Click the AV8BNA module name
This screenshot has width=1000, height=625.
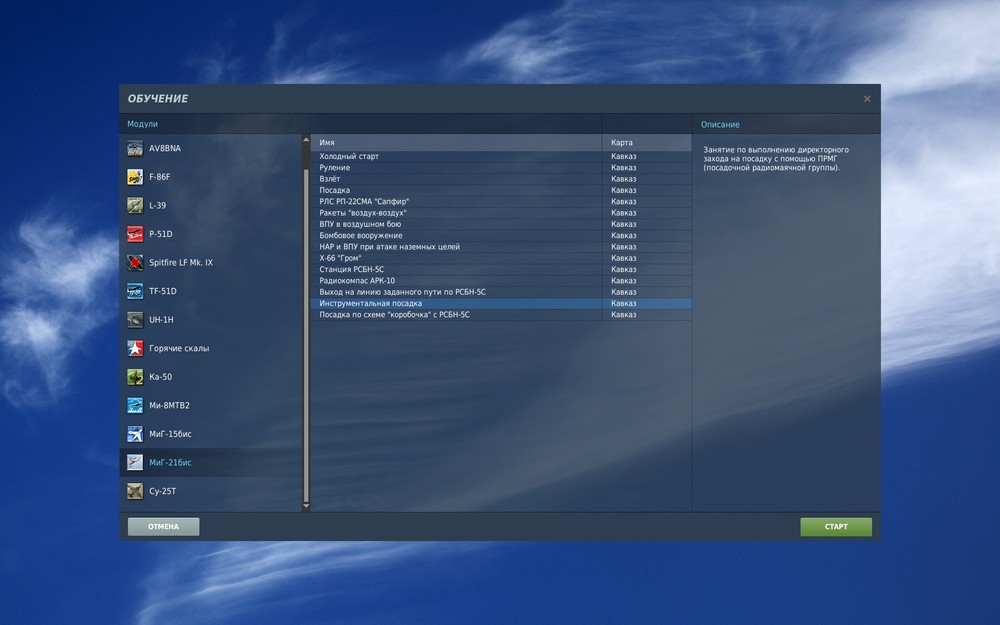pyautogui.click(x=165, y=149)
